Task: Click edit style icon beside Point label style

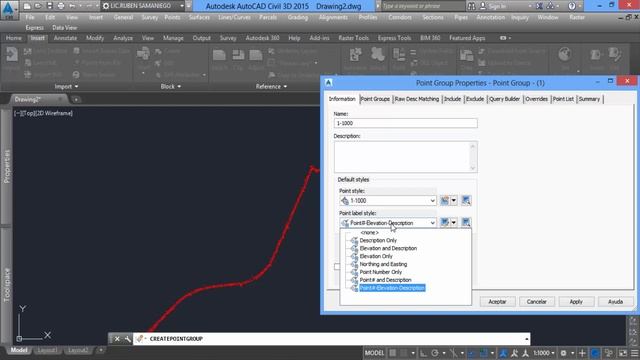Action: click(x=444, y=222)
